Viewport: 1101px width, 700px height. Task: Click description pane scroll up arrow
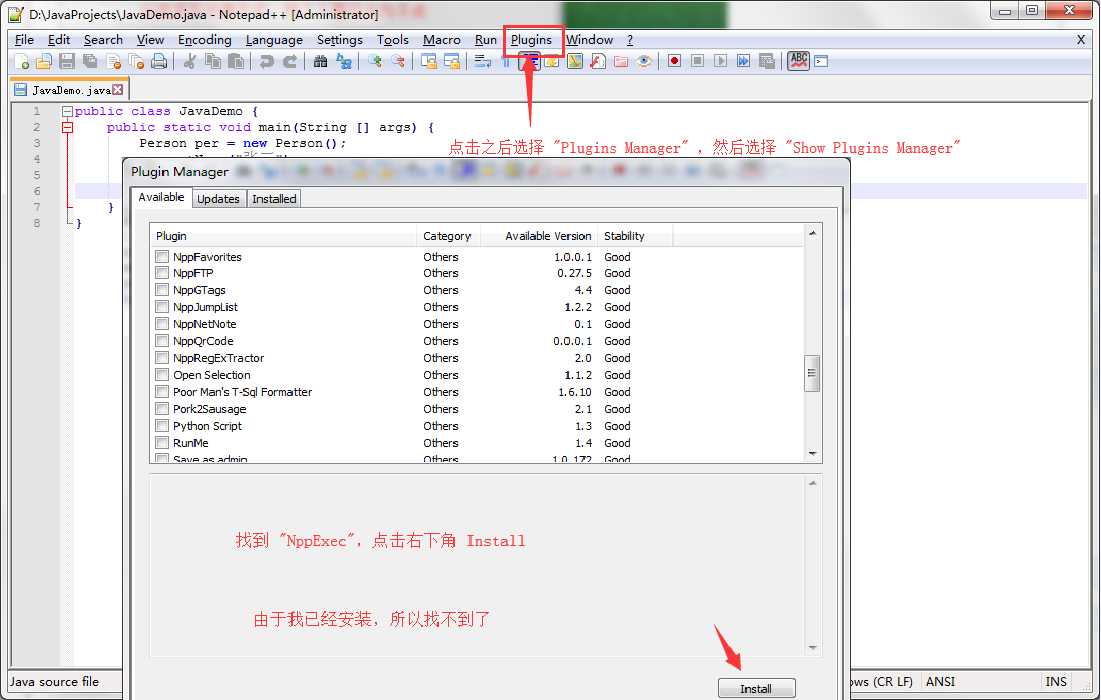[x=812, y=483]
